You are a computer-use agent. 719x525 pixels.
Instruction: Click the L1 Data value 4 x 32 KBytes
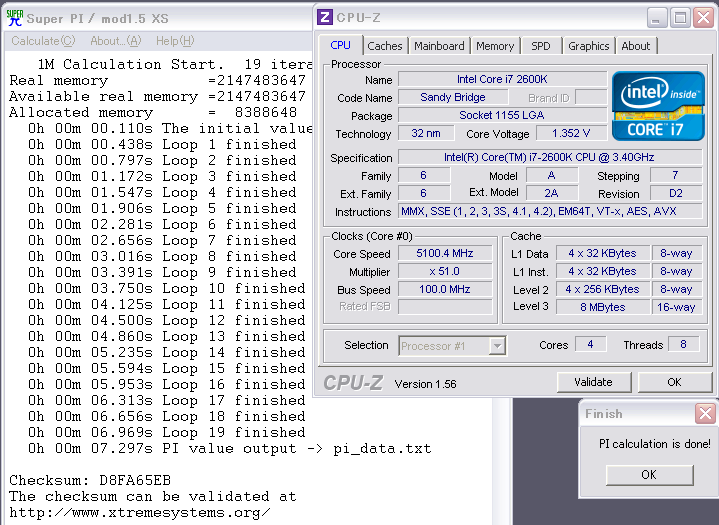click(603, 253)
